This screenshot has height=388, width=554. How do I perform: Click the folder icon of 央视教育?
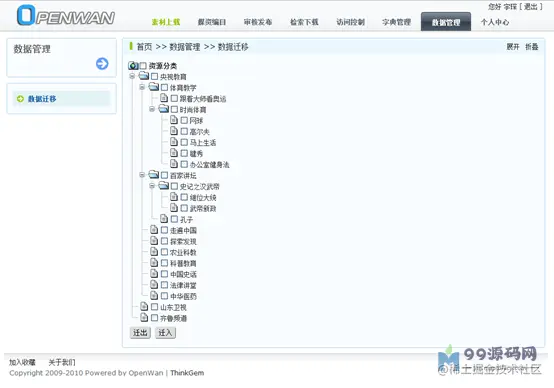144,76
